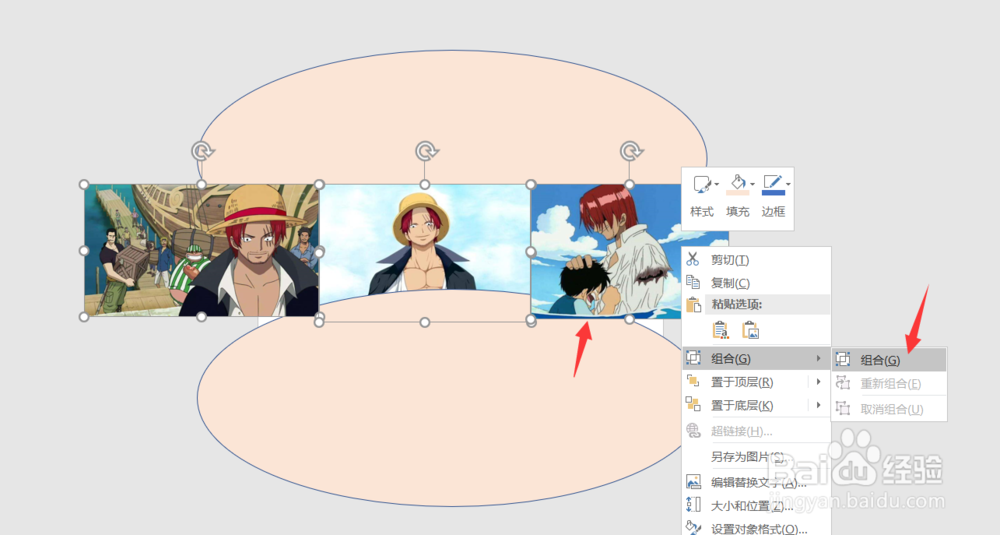
Task: Expand the 置于底层(K) submenu arrow
Action: tap(818, 405)
